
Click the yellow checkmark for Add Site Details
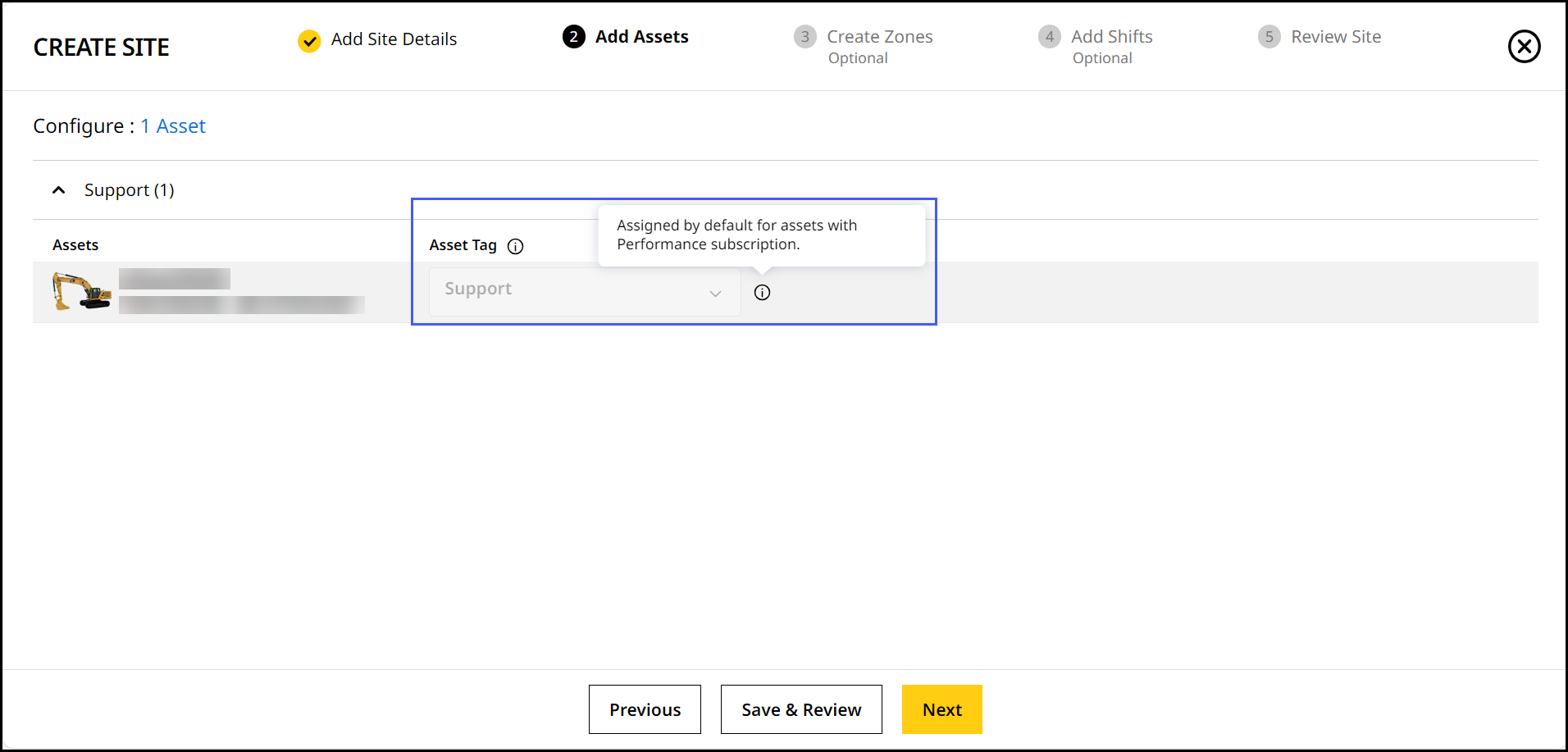tap(309, 40)
